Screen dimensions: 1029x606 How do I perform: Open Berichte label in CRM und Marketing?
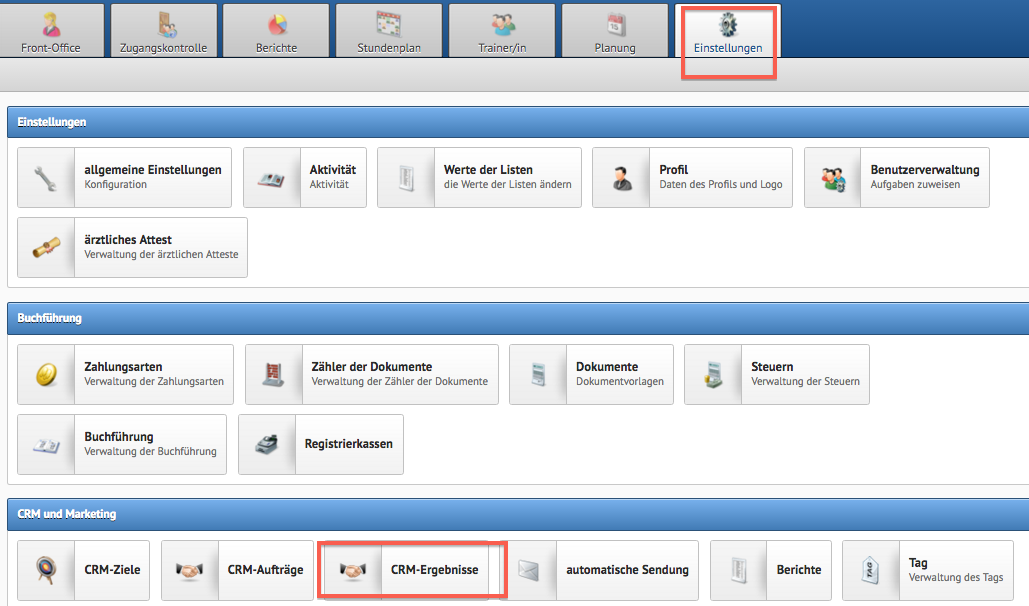click(x=799, y=570)
